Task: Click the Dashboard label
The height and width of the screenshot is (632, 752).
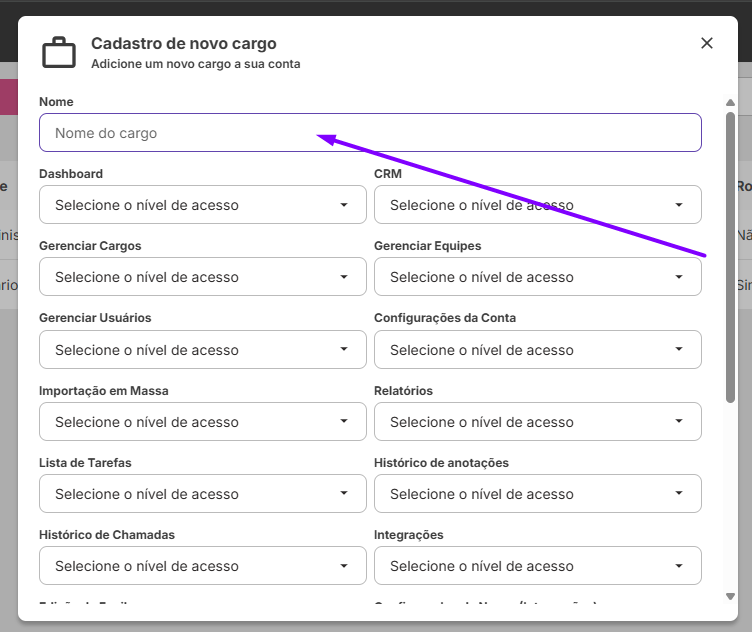Action: pyautogui.click(x=71, y=174)
